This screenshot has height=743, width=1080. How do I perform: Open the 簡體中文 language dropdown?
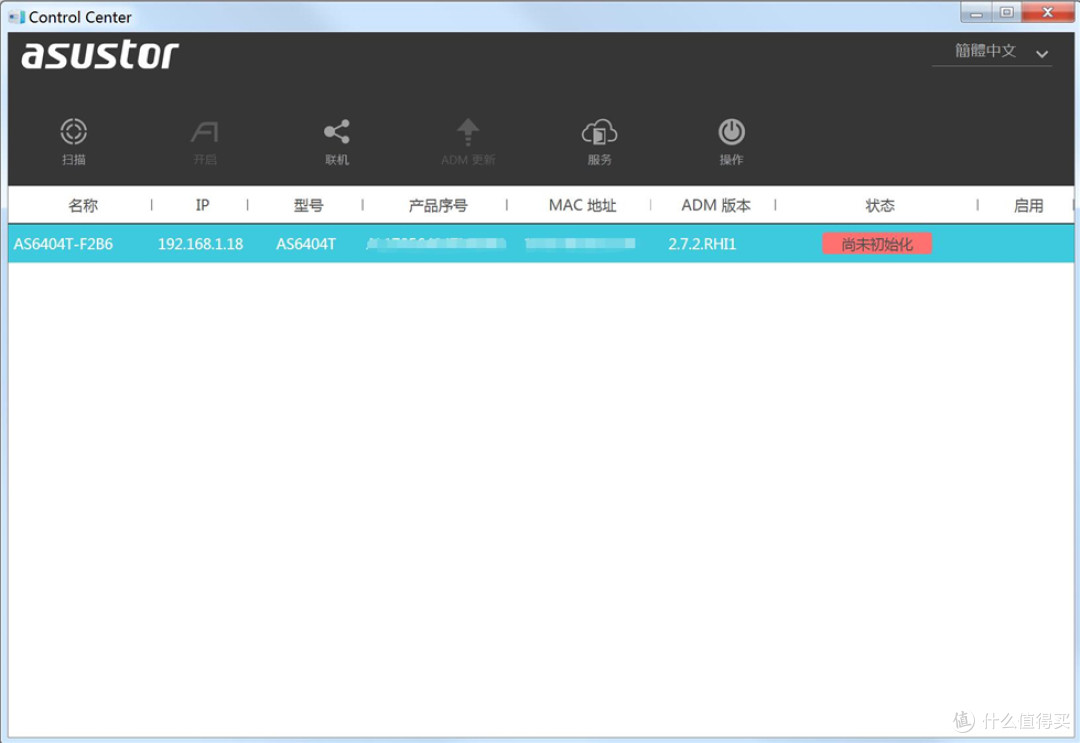[992, 52]
